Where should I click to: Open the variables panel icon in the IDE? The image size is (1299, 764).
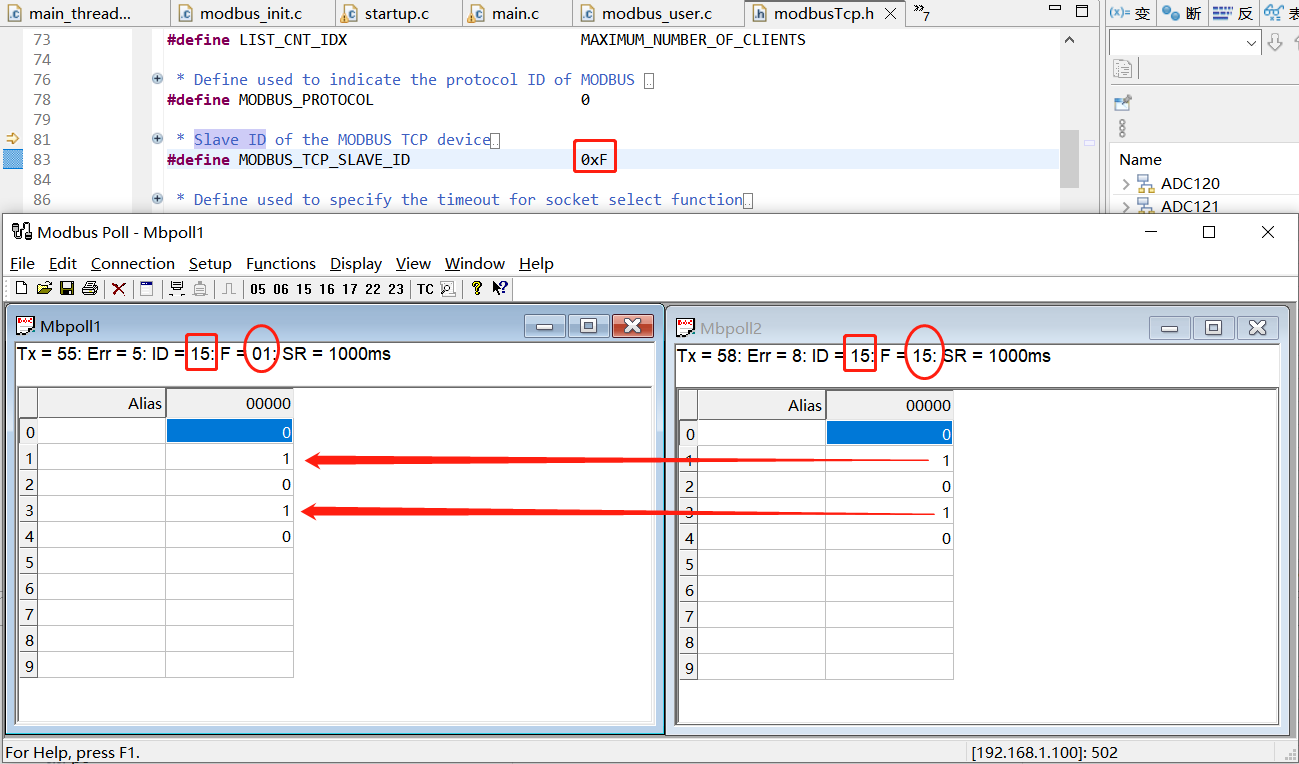(x=1129, y=13)
